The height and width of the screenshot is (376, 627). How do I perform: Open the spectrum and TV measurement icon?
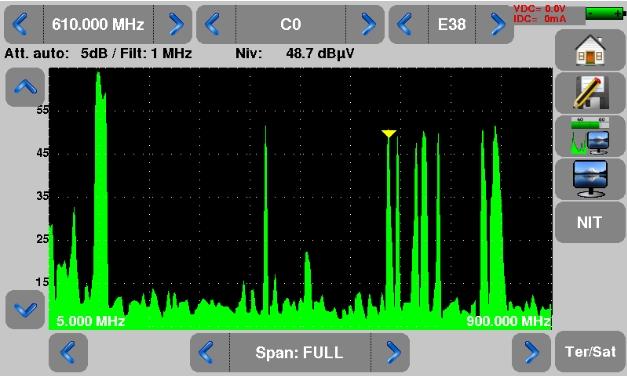pos(590,136)
